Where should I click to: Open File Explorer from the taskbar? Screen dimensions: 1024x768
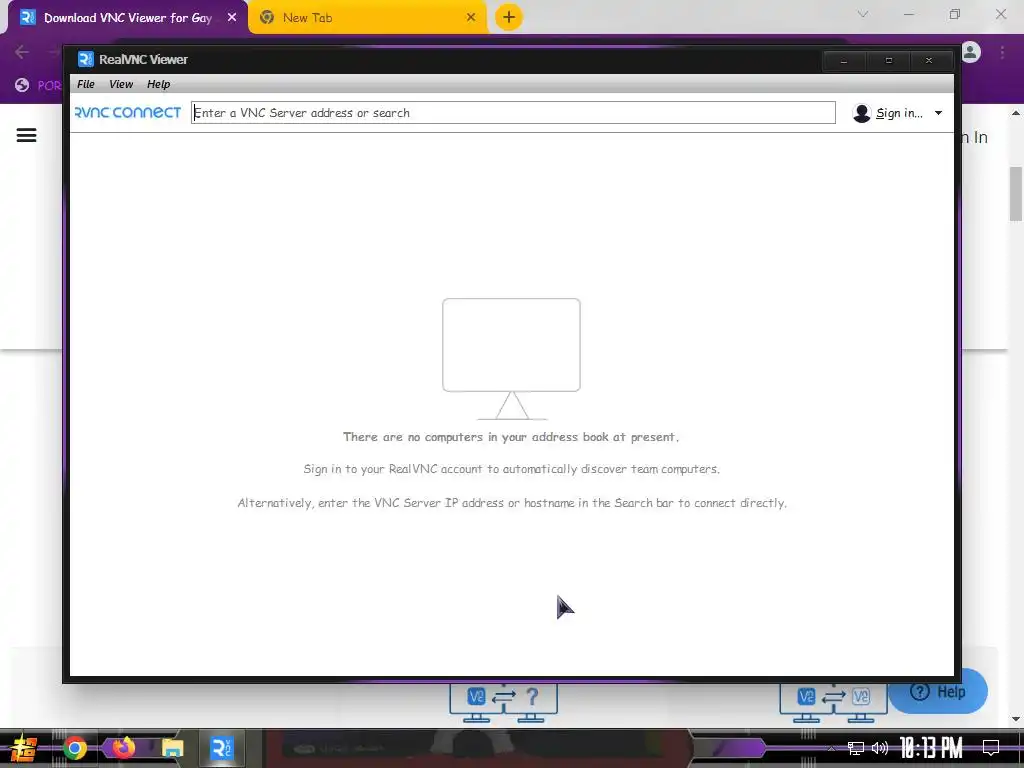point(172,748)
